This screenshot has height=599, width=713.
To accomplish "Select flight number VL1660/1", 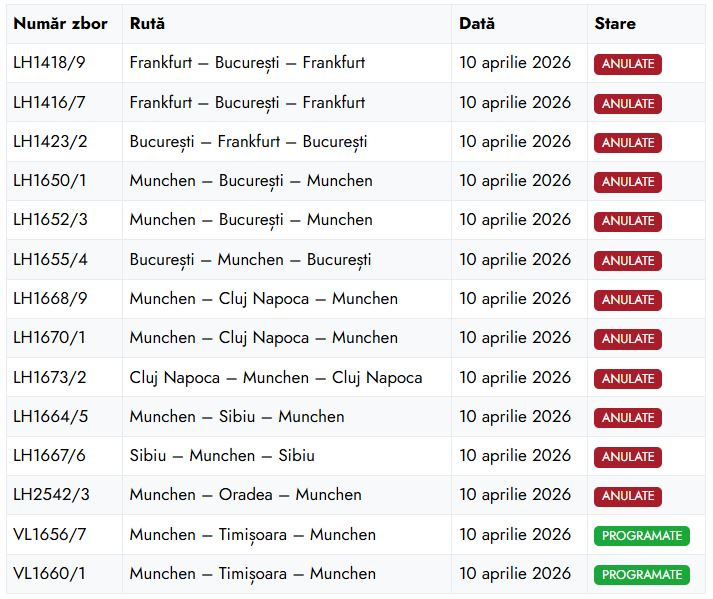I will tap(49, 574).
